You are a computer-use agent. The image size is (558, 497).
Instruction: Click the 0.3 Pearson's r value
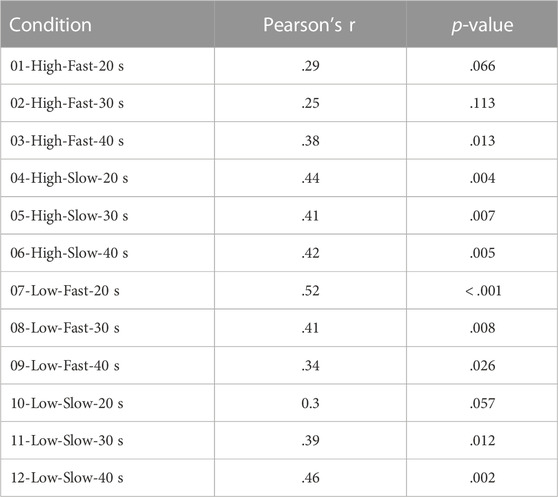point(310,403)
